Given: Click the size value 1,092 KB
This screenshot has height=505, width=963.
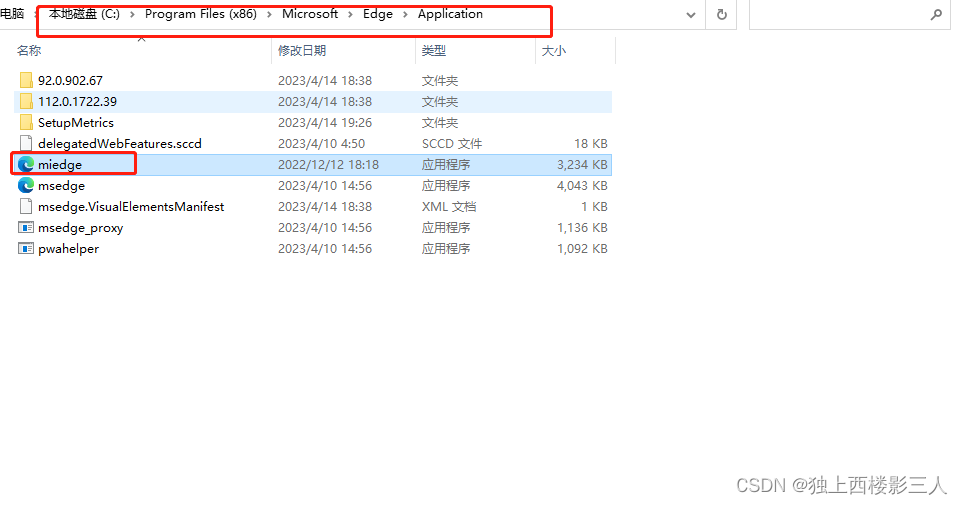Looking at the screenshot, I should coord(582,249).
